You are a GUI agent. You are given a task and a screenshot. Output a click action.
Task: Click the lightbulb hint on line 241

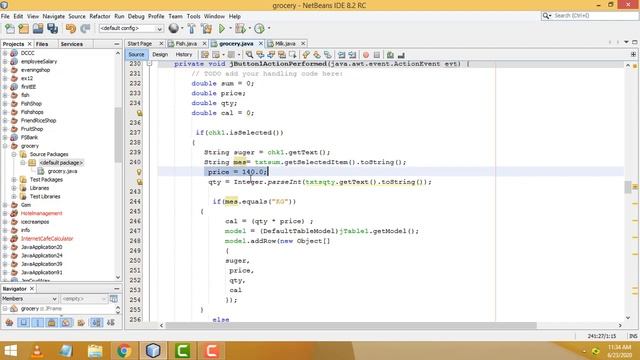pyautogui.click(x=140, y=172)
